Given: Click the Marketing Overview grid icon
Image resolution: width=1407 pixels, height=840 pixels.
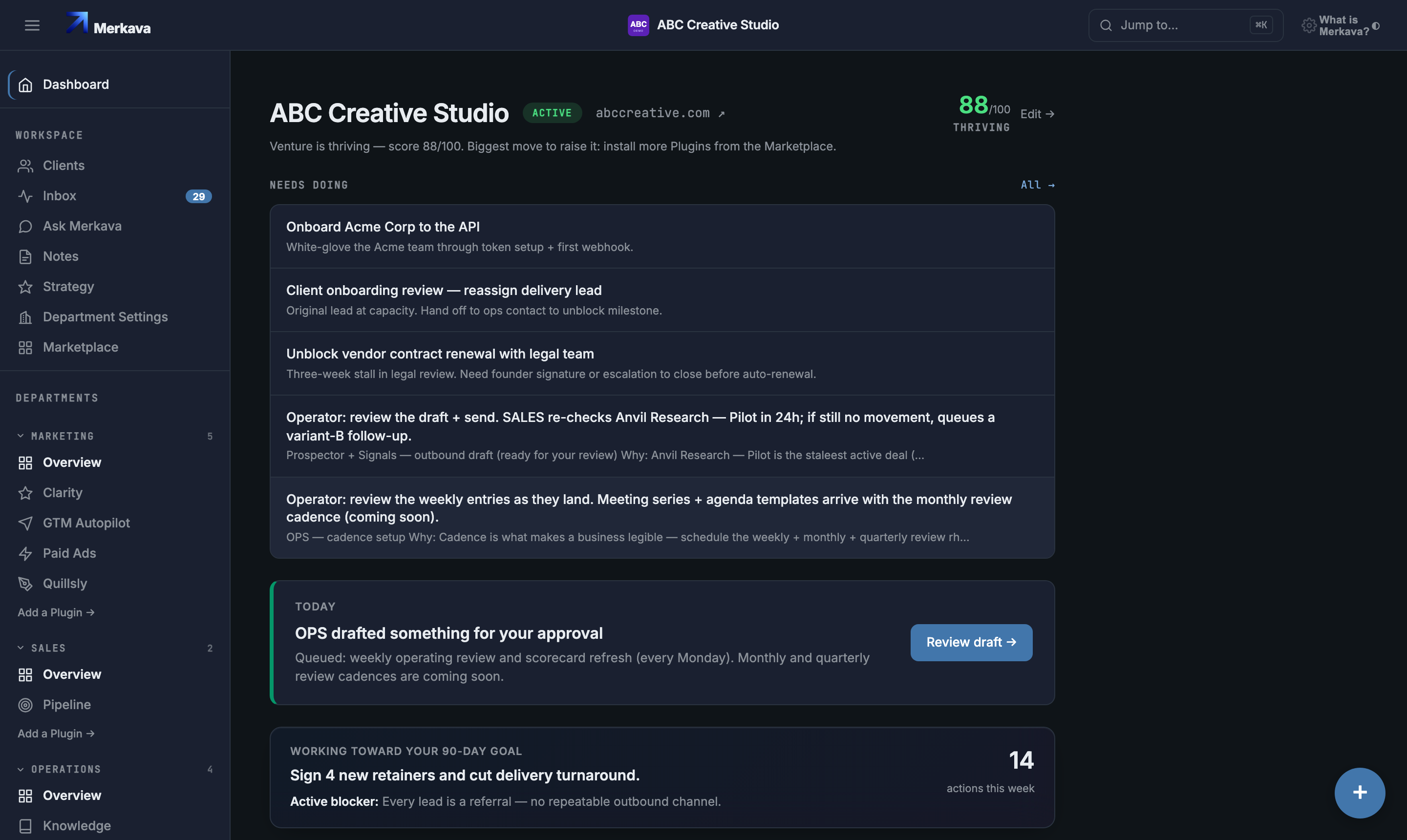Looking at the screenshot, I should click(25, 463).
